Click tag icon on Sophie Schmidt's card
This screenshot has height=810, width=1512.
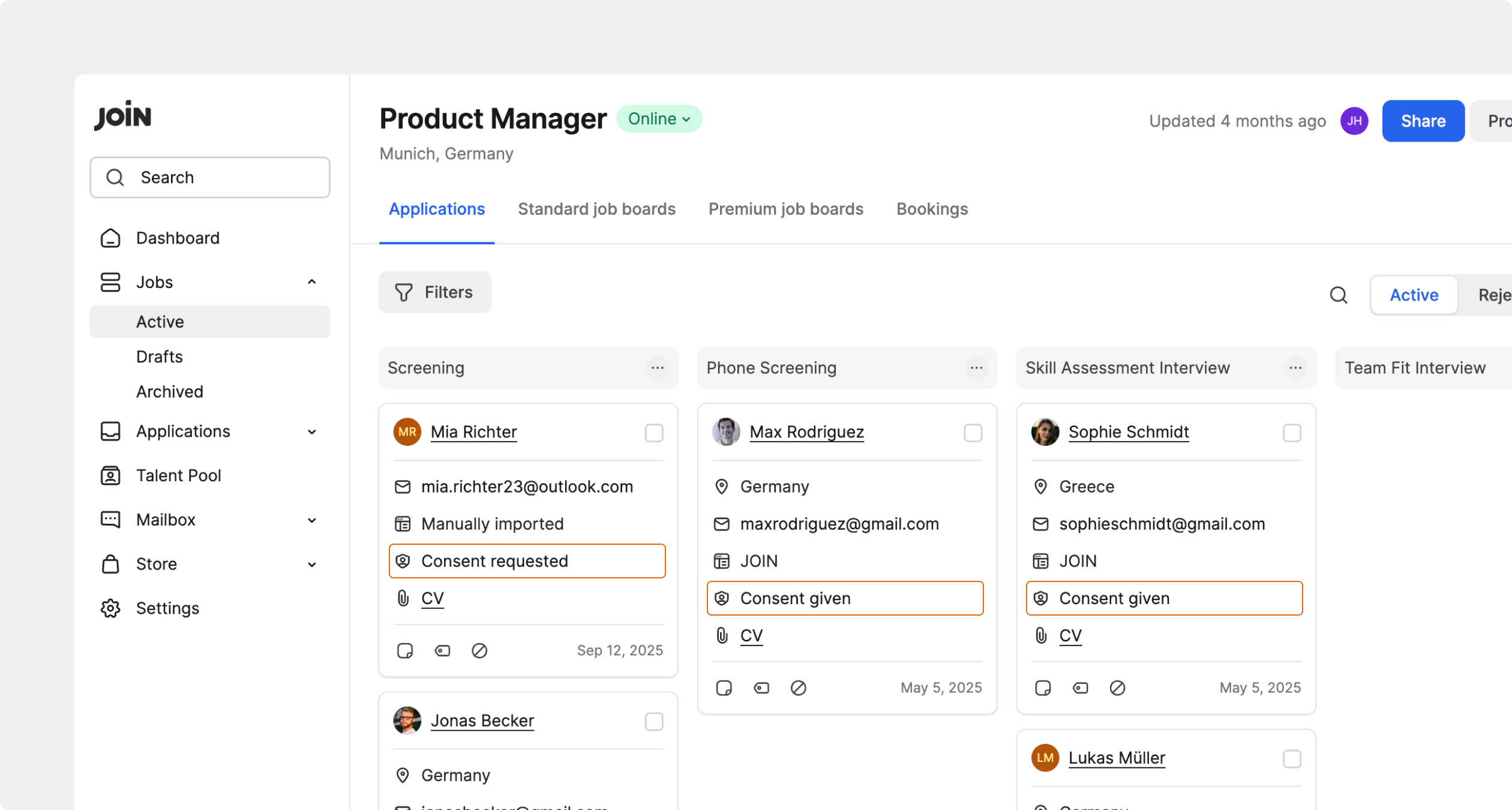(1080, 688)
